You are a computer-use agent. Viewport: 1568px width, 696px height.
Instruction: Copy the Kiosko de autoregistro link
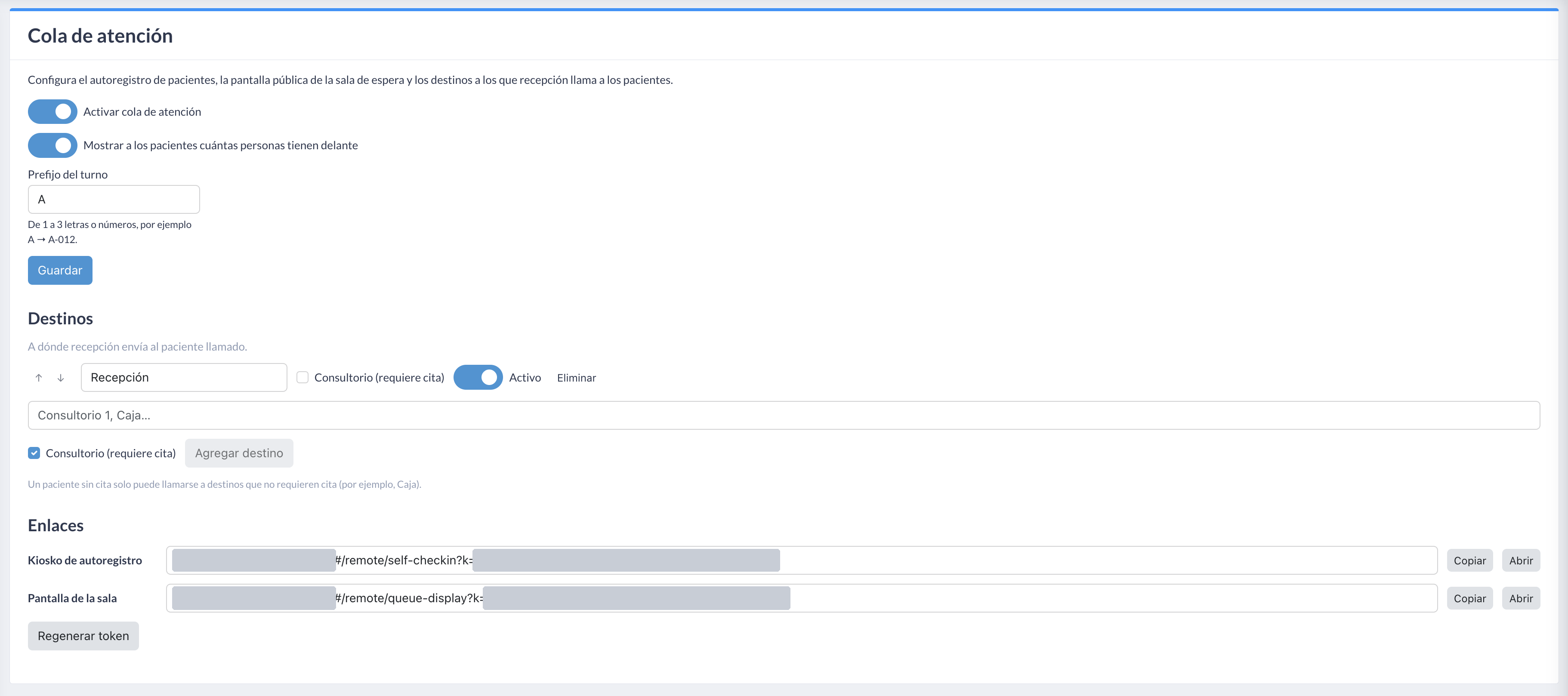(1469, 560)
